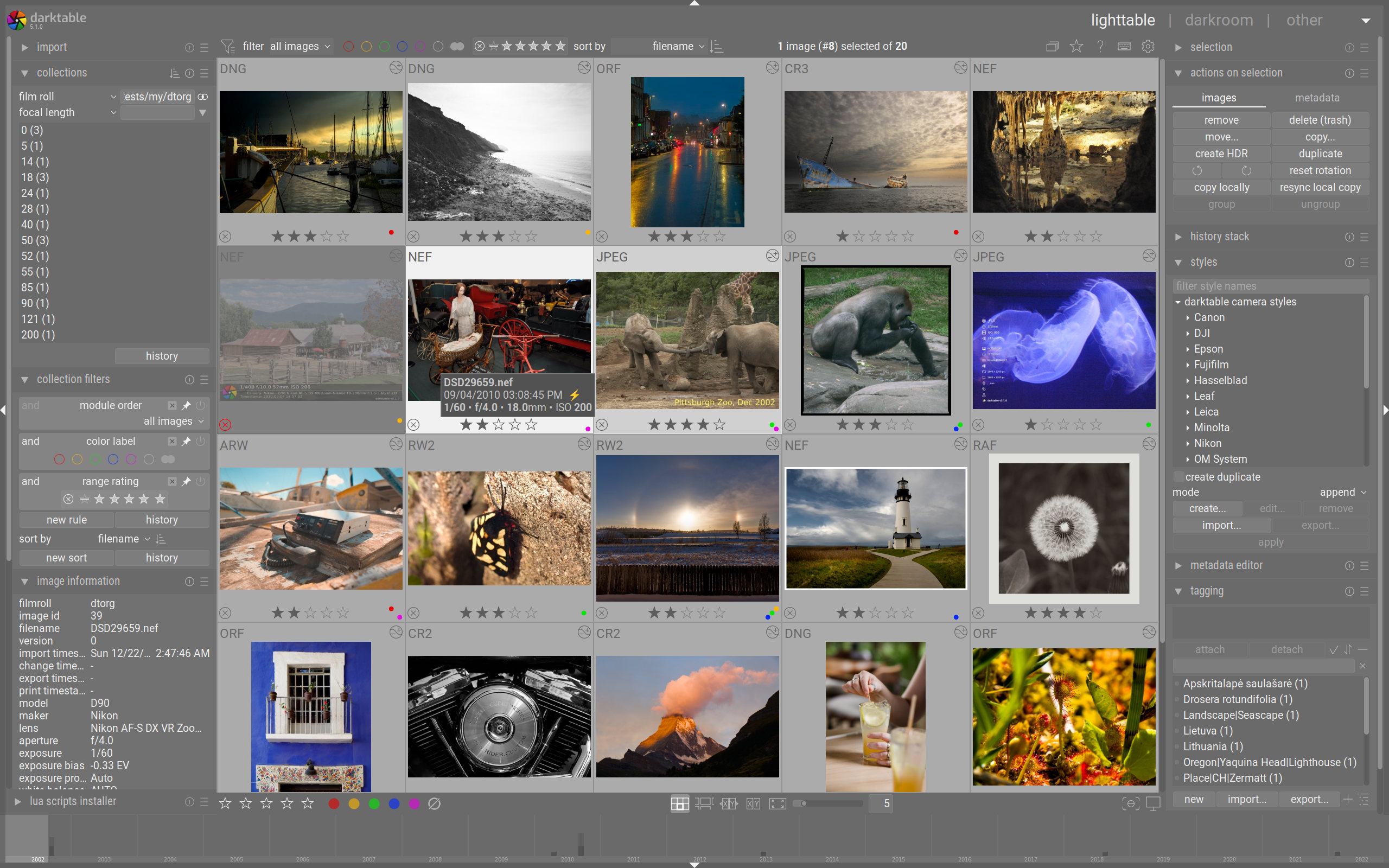Click the history button under collections

point(161,355)
